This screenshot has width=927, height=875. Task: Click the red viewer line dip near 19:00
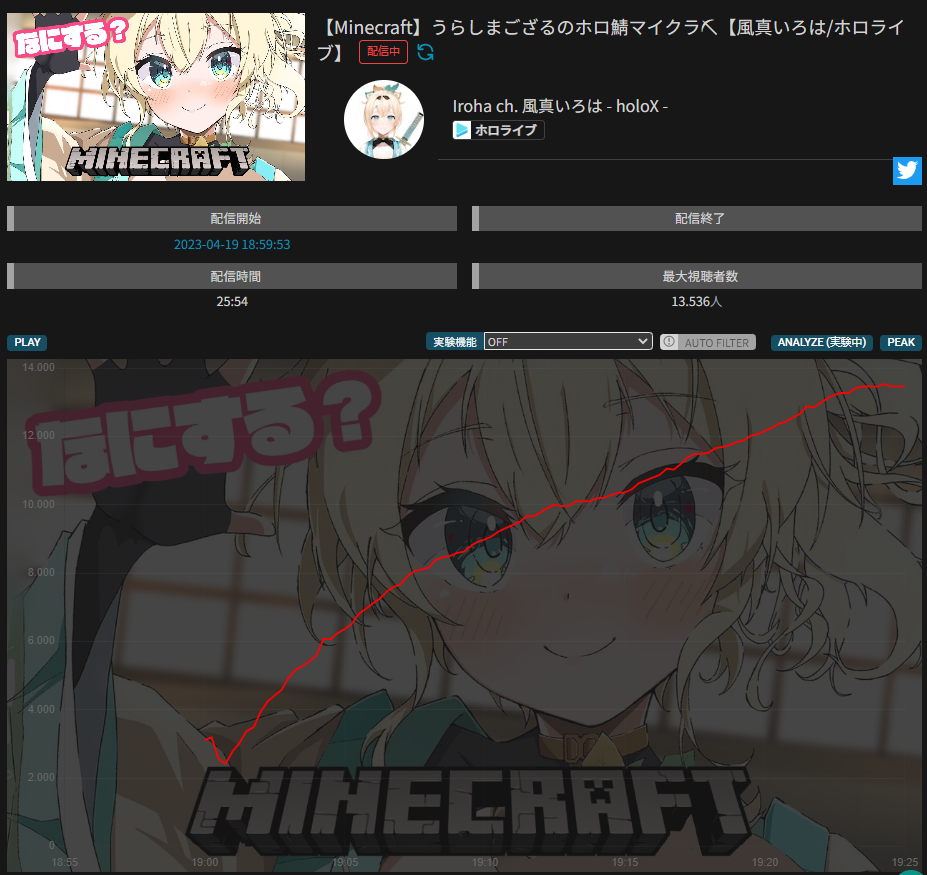(x=225, y=761)
